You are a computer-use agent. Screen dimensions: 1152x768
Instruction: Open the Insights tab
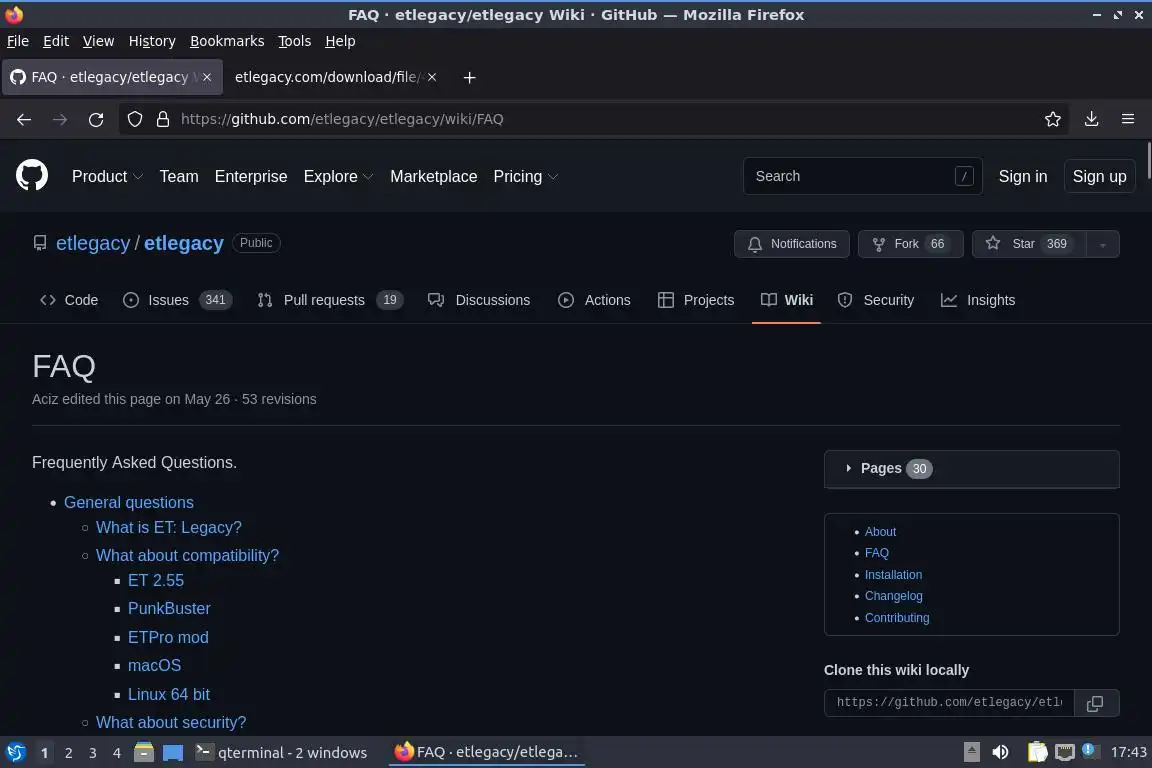click(978, 300)
